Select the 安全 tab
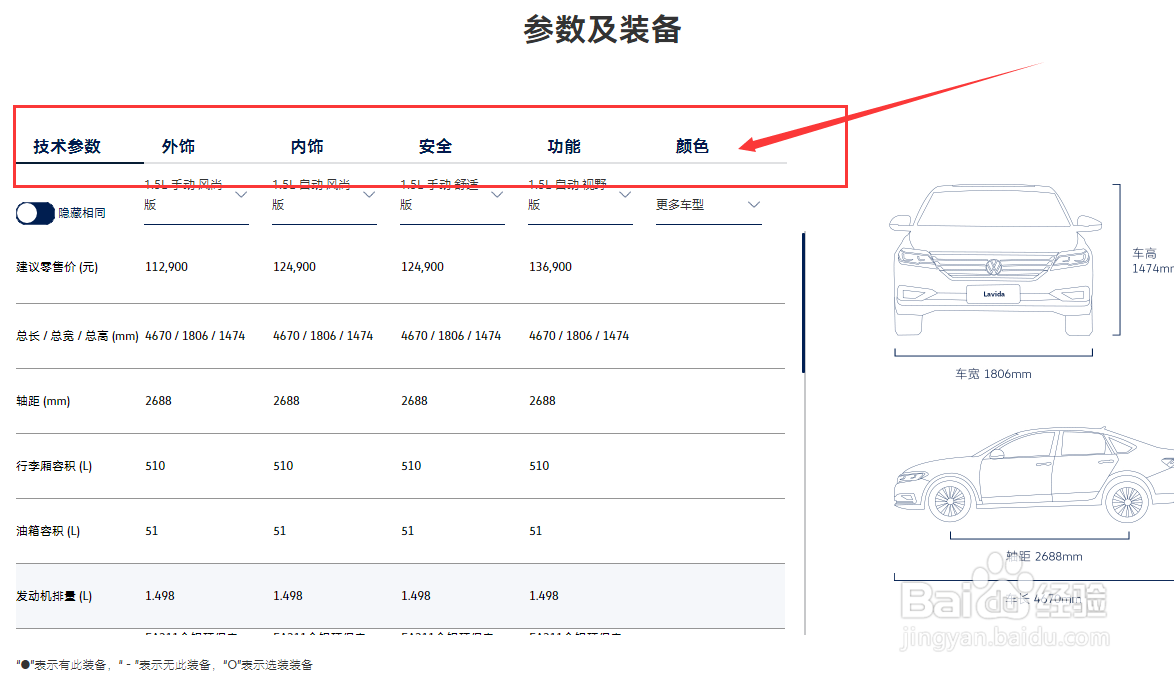 tap(435, 146)
